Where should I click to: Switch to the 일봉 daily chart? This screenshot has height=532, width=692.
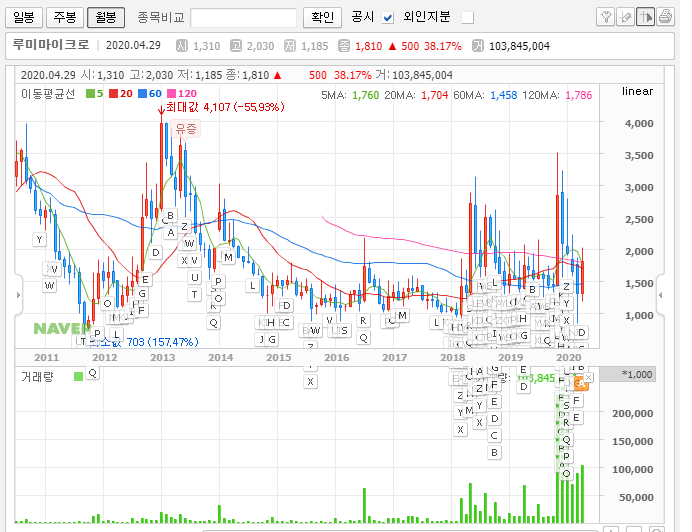24,17
